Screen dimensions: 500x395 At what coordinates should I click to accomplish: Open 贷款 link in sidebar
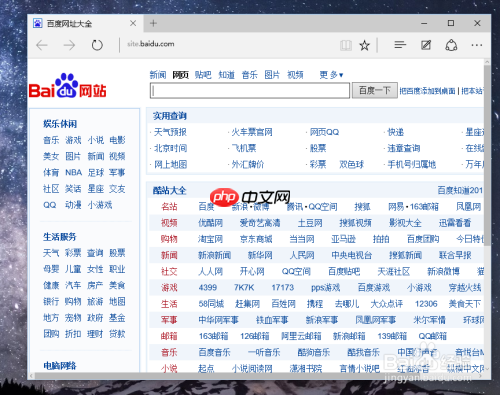(x=117, y=334)
